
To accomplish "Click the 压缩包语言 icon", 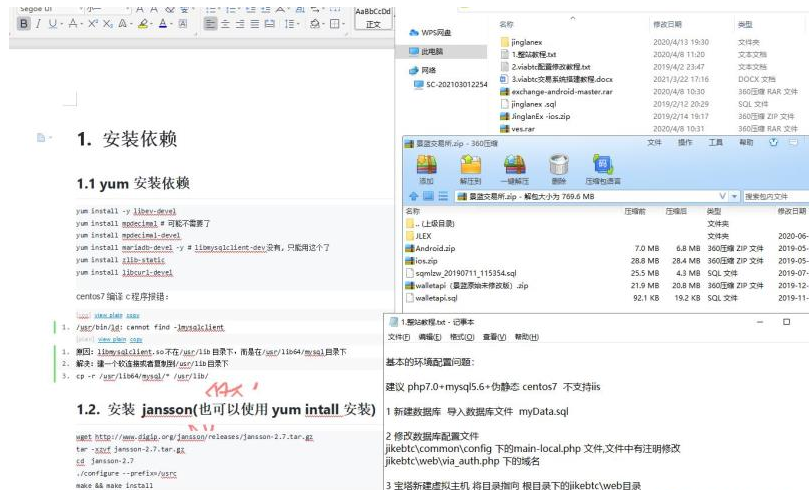I will pos(602,167).
